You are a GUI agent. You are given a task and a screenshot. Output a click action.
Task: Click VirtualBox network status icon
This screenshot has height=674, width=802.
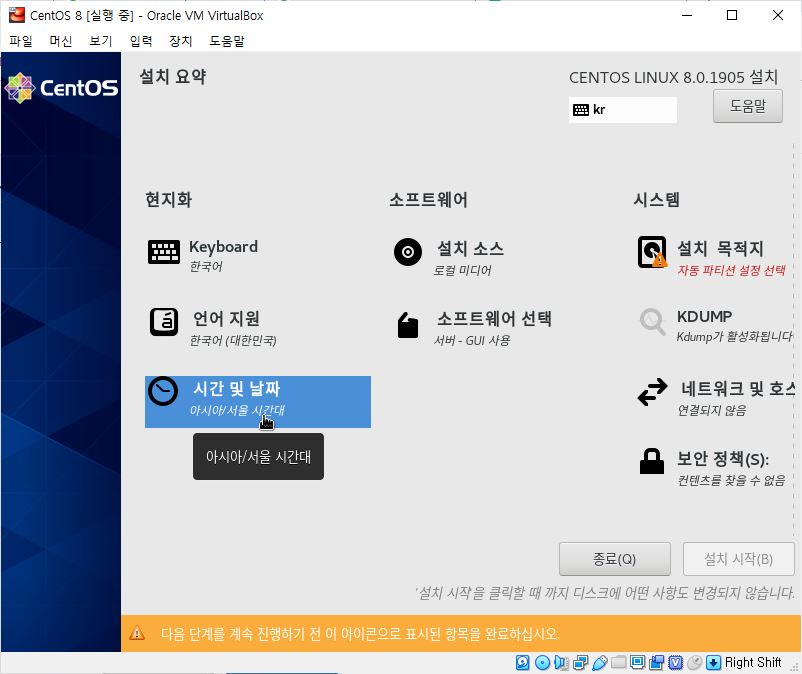[x=581, y=663]
